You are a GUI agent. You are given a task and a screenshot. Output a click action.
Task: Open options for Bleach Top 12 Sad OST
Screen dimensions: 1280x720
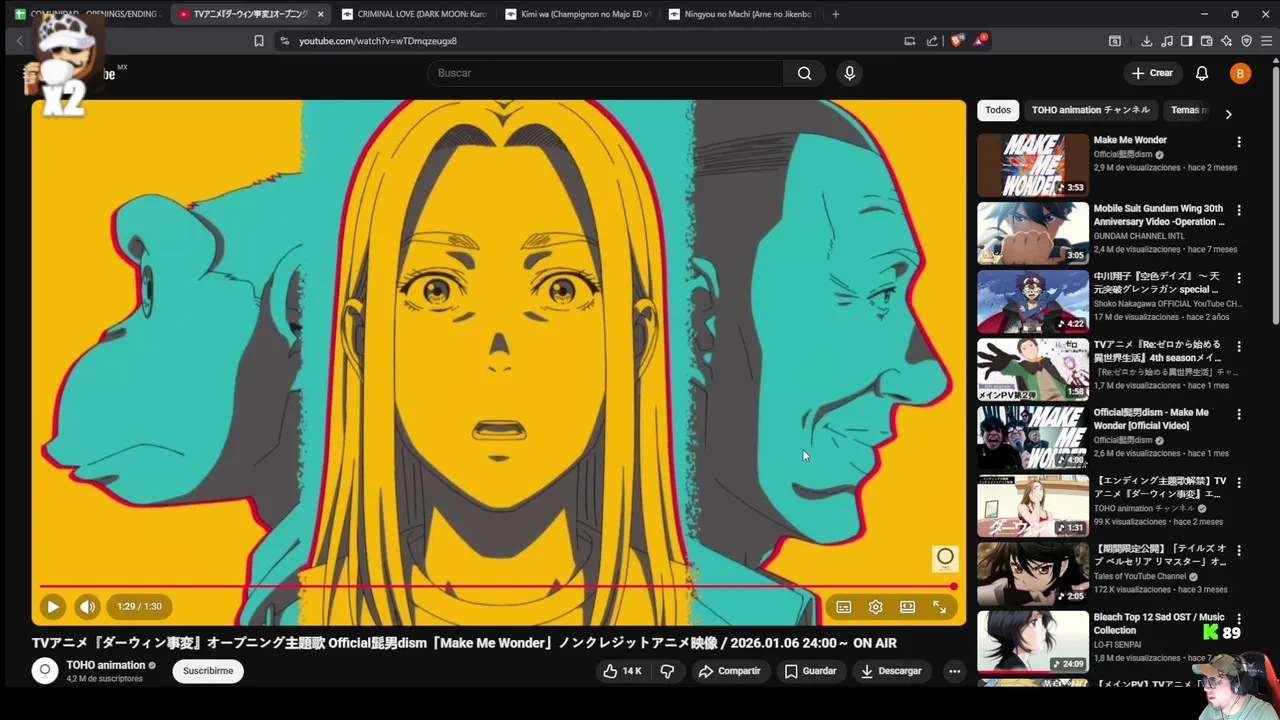coord(1239,618)
